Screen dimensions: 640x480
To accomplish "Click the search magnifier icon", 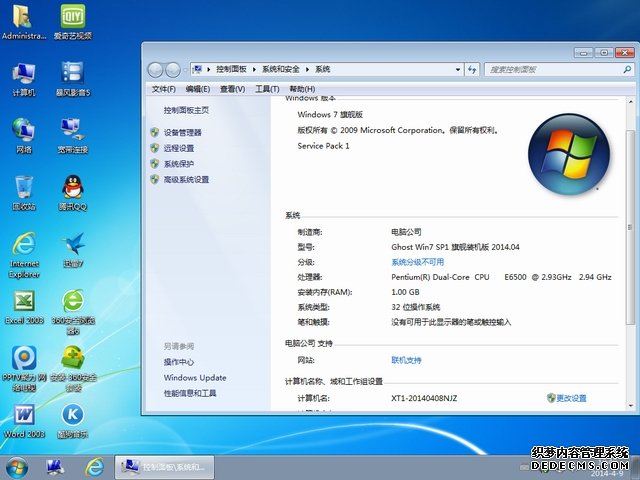I will pyautogui.click(x=627, y=70).
